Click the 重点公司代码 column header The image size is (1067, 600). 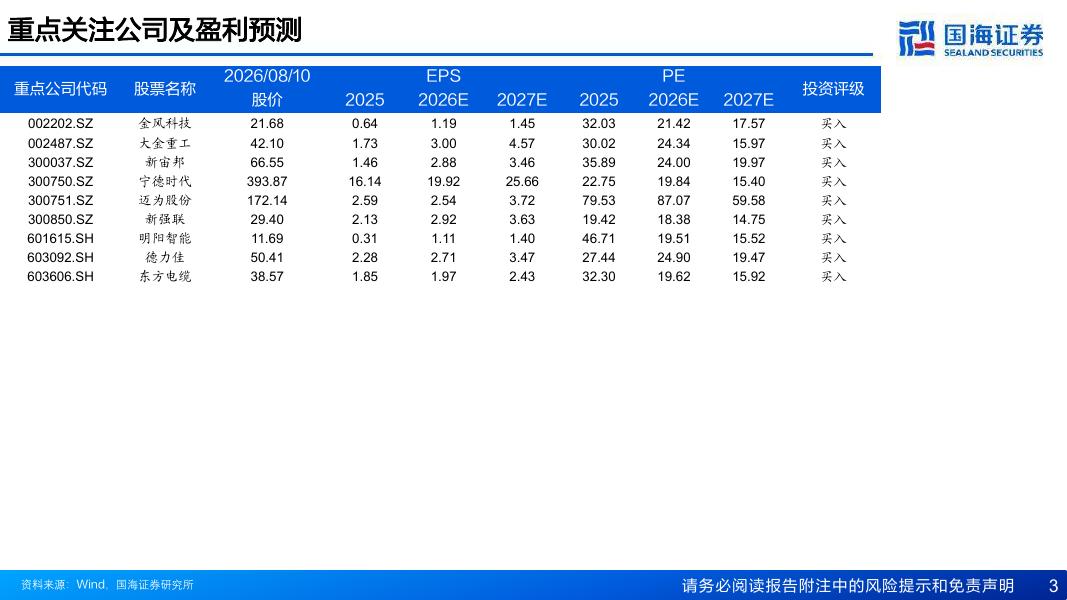[61, 88]
